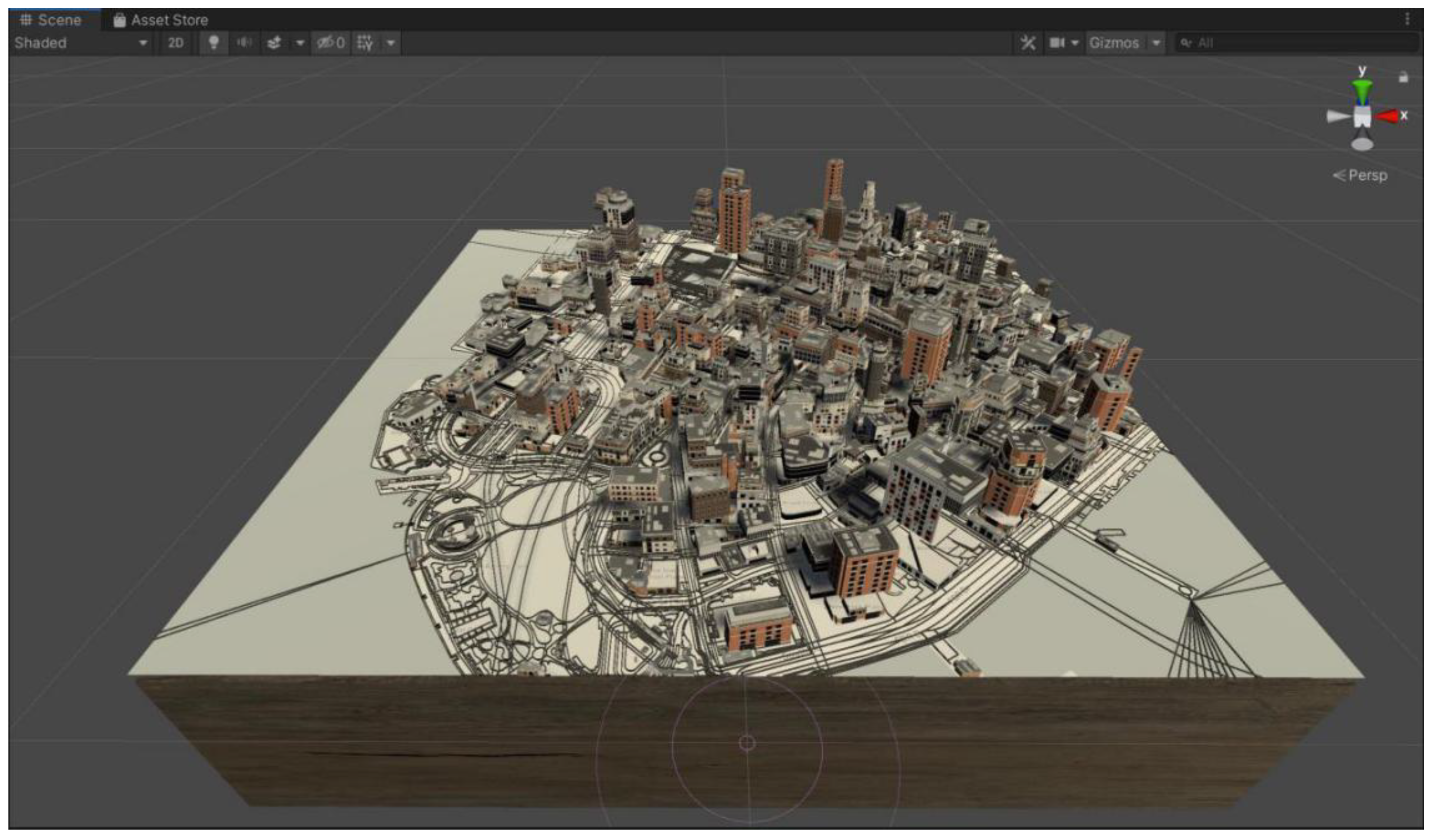This screenshot has width=1436, height=840.
Task: Toggle the scene gizmo rotation lock icon
Action: (x=1403, y=77)
